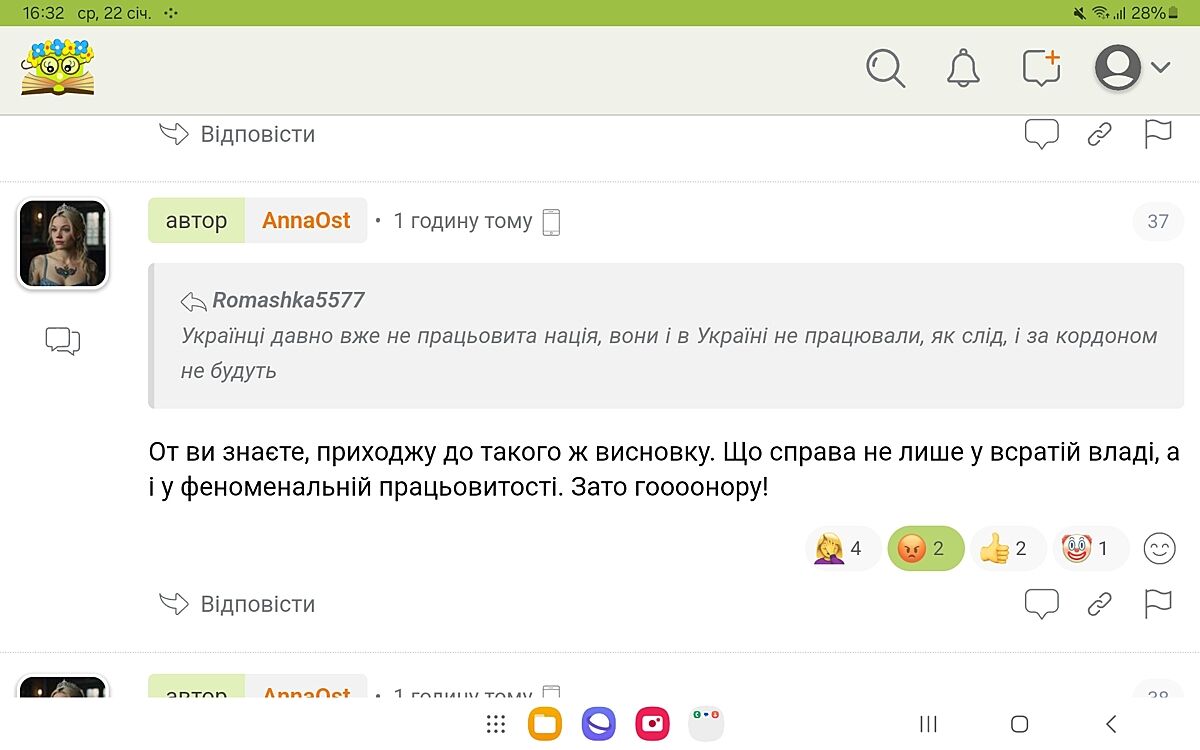Copy link of comment 37
Image resolution: width=1200 pixels, height=750 pixels.
click(1100, 604)
